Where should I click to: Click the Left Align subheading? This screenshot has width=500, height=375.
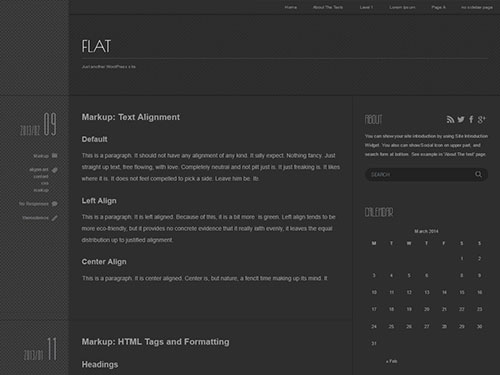99,201
